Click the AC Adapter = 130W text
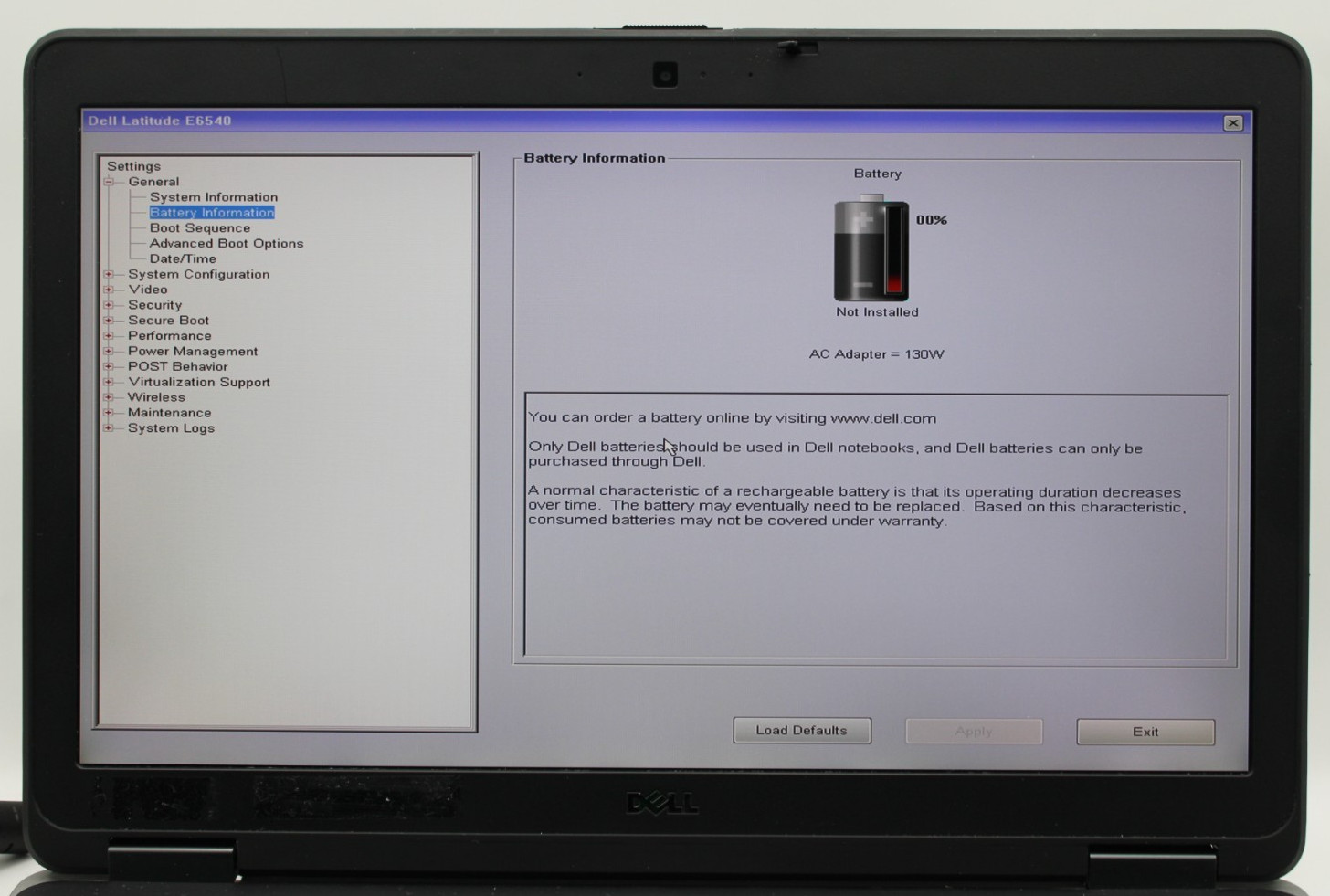 tap(877, 354)
